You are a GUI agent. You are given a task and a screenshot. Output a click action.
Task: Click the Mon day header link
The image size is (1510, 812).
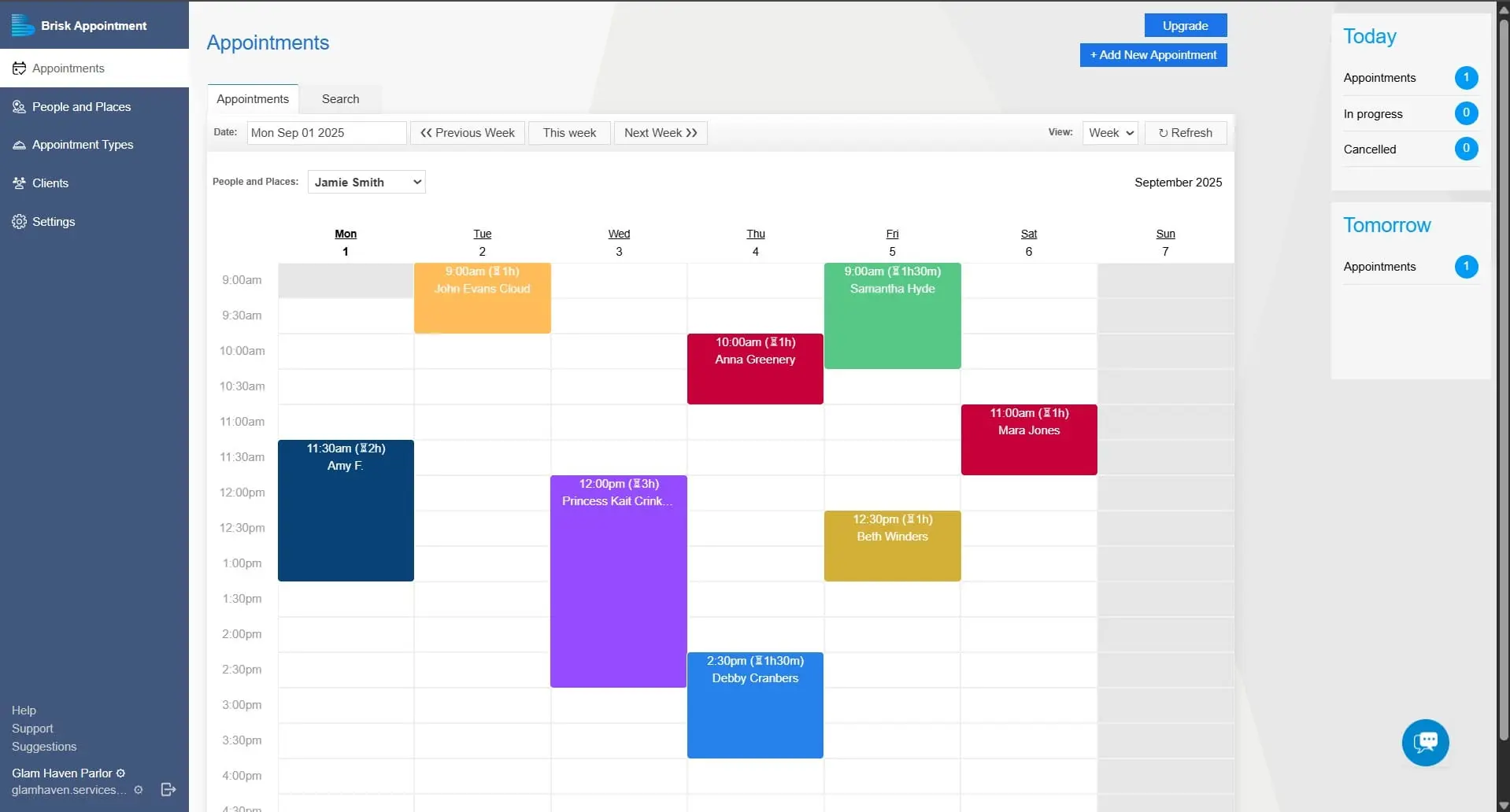coord(346,234)
